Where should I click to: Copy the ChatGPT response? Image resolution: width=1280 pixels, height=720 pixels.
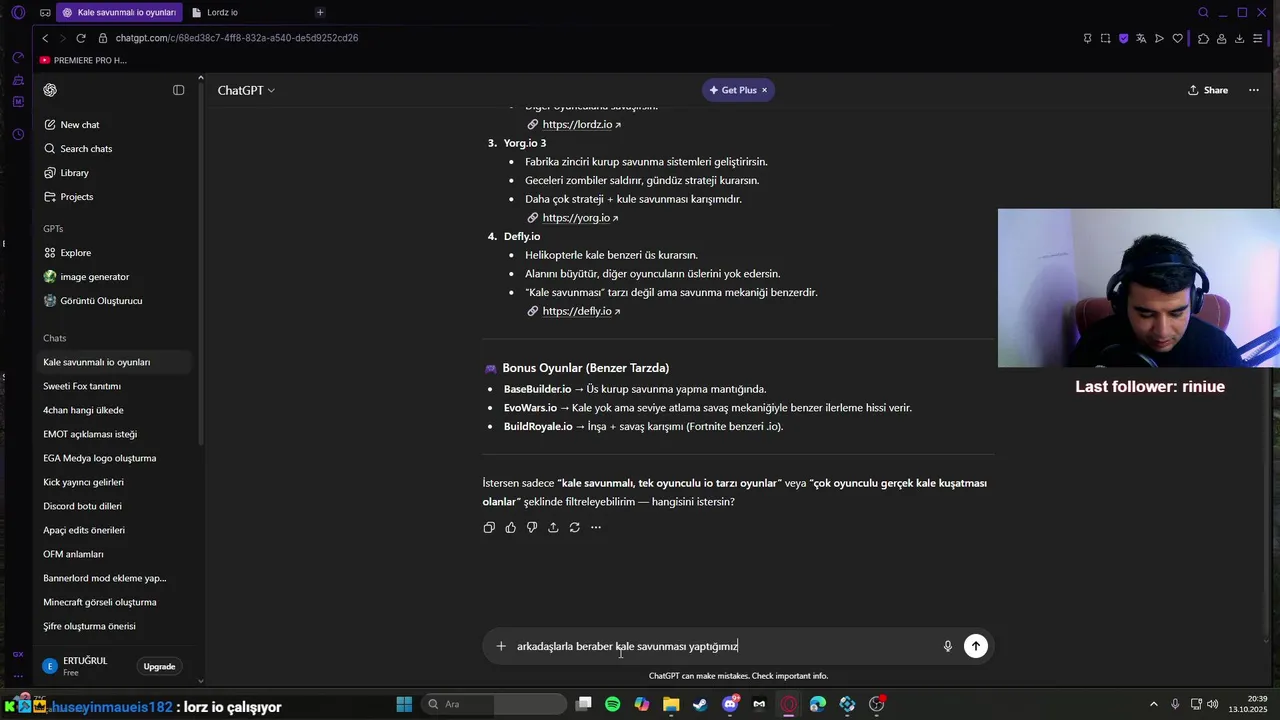coord(489,527)
